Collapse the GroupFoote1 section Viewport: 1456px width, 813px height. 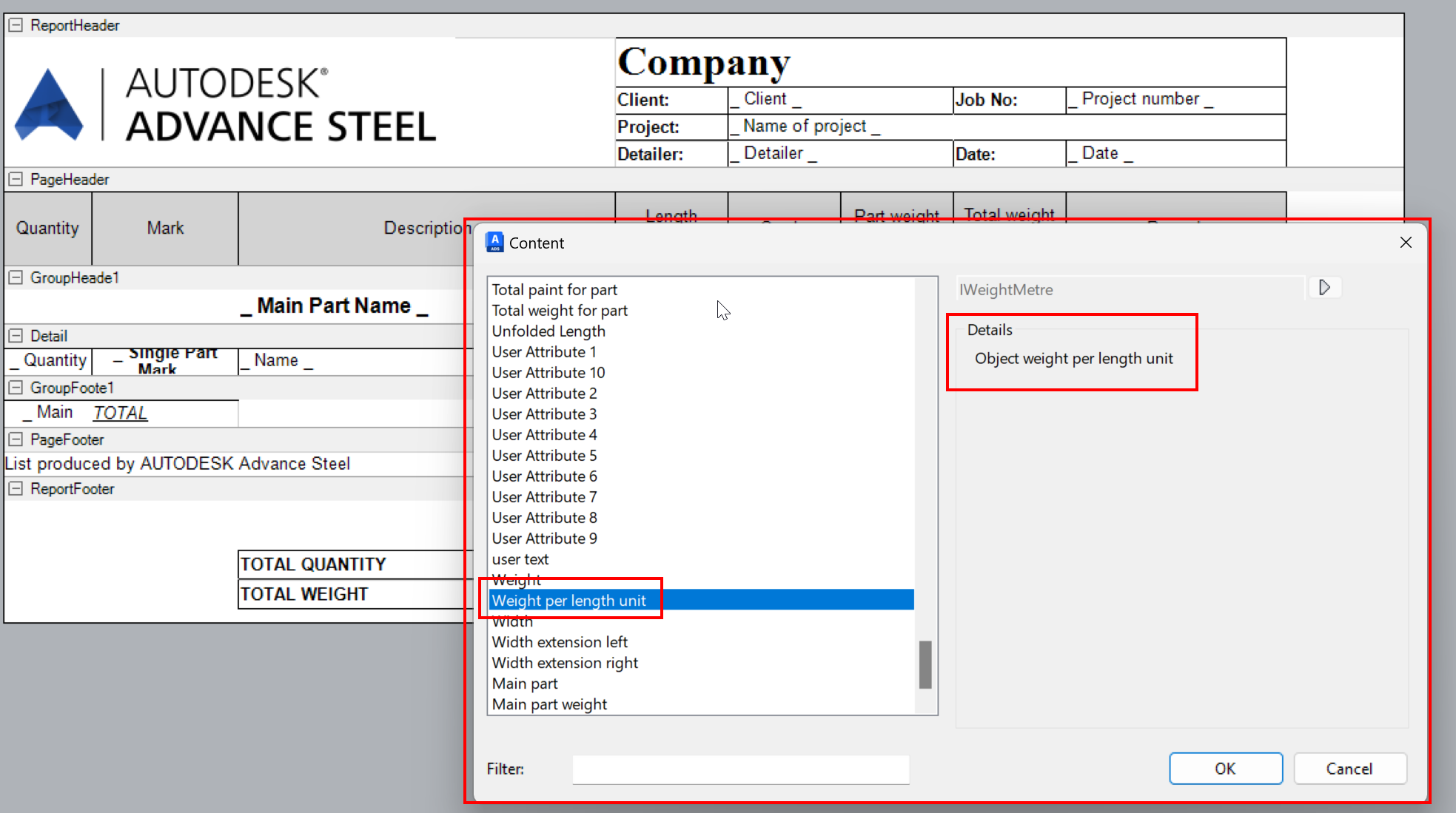point(15,388)
